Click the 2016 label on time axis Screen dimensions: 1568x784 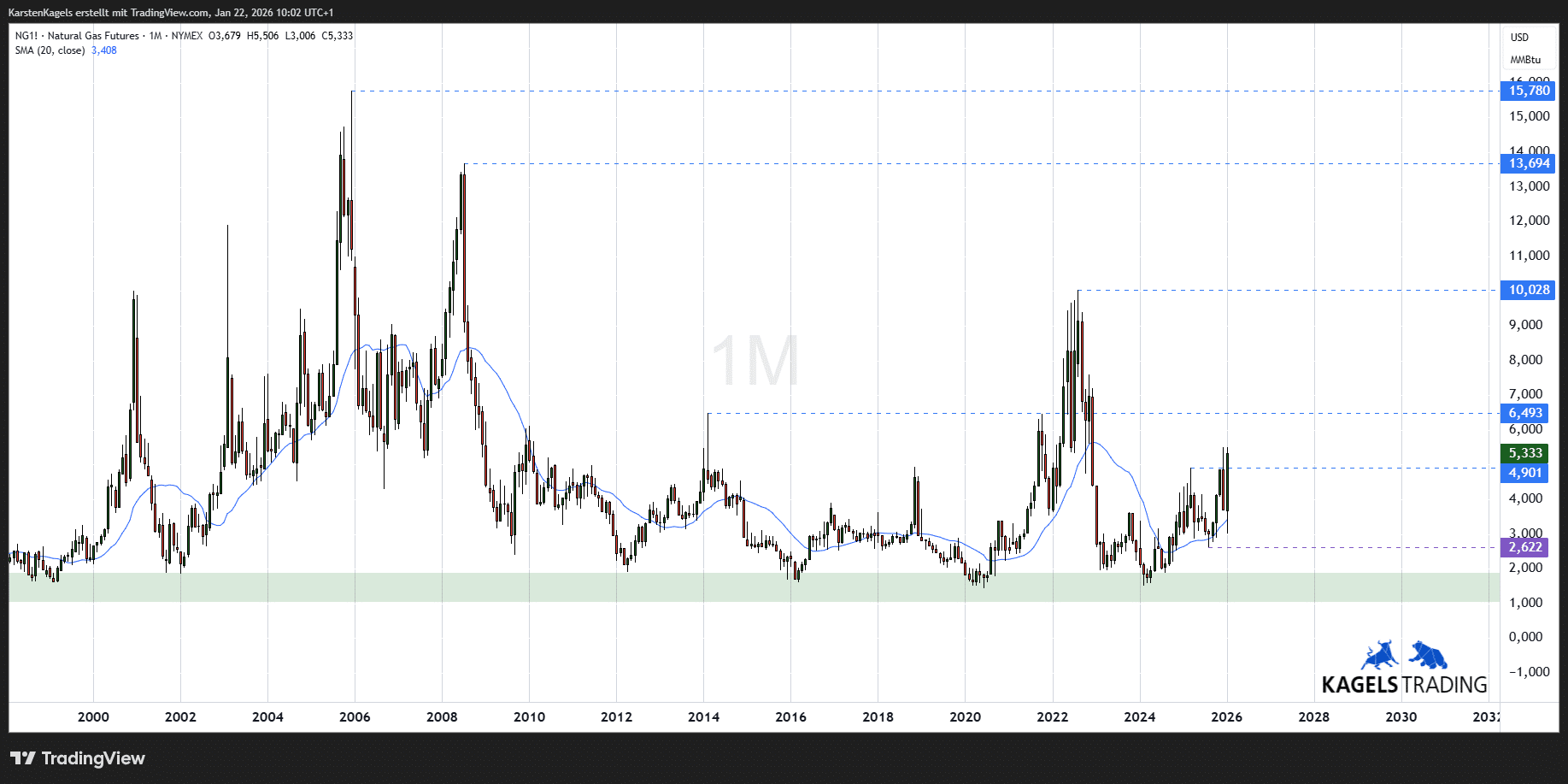[x=790, y=716]
